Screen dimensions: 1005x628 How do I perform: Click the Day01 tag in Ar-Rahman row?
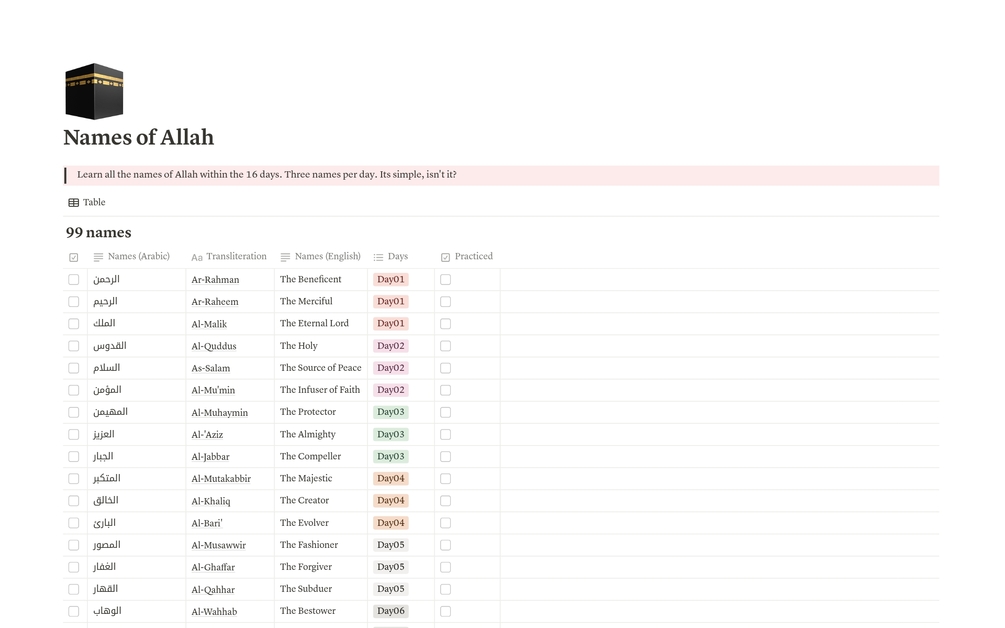pos(391,279)
